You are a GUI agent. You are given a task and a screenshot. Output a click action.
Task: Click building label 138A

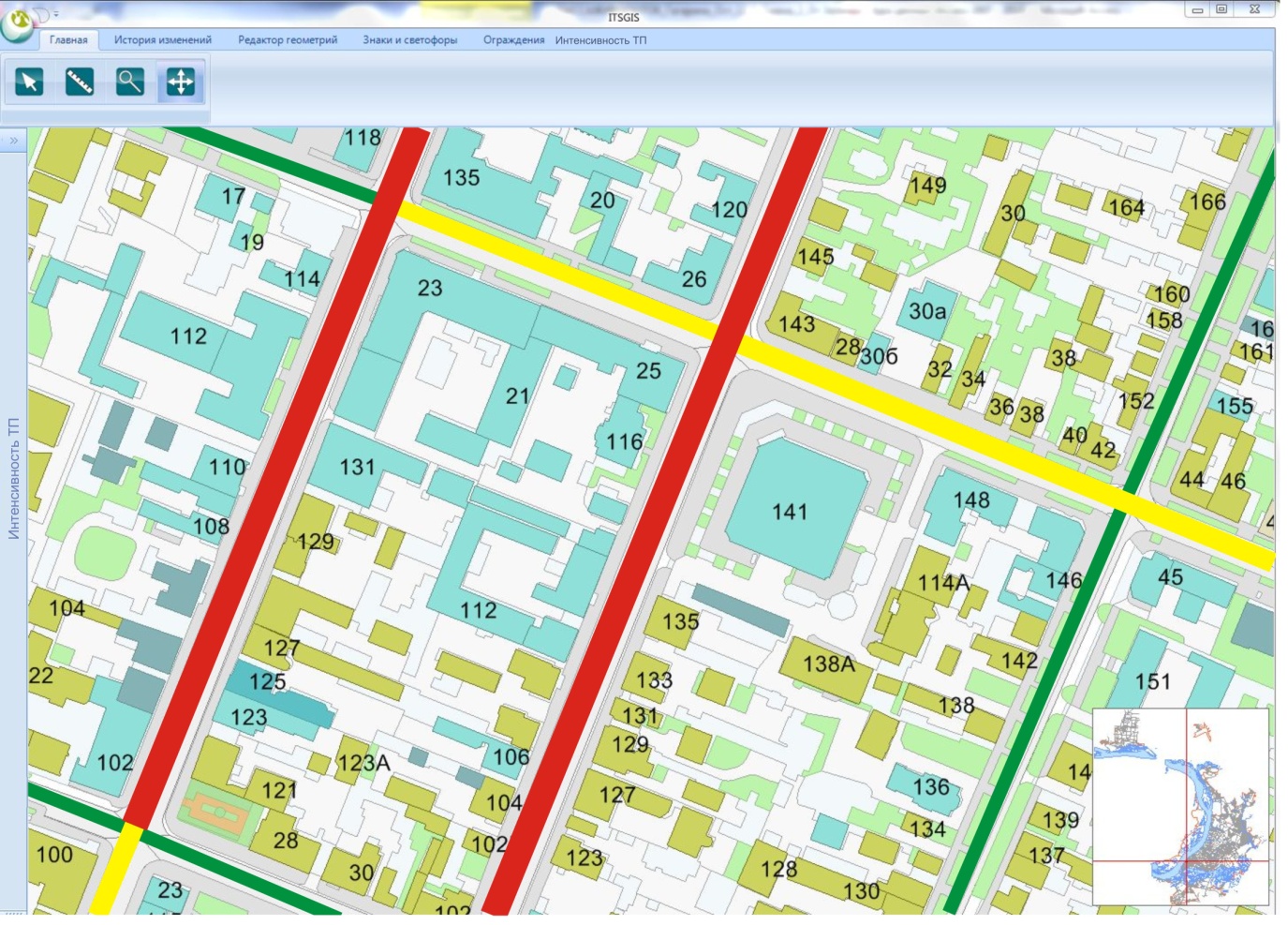[829, 664]
